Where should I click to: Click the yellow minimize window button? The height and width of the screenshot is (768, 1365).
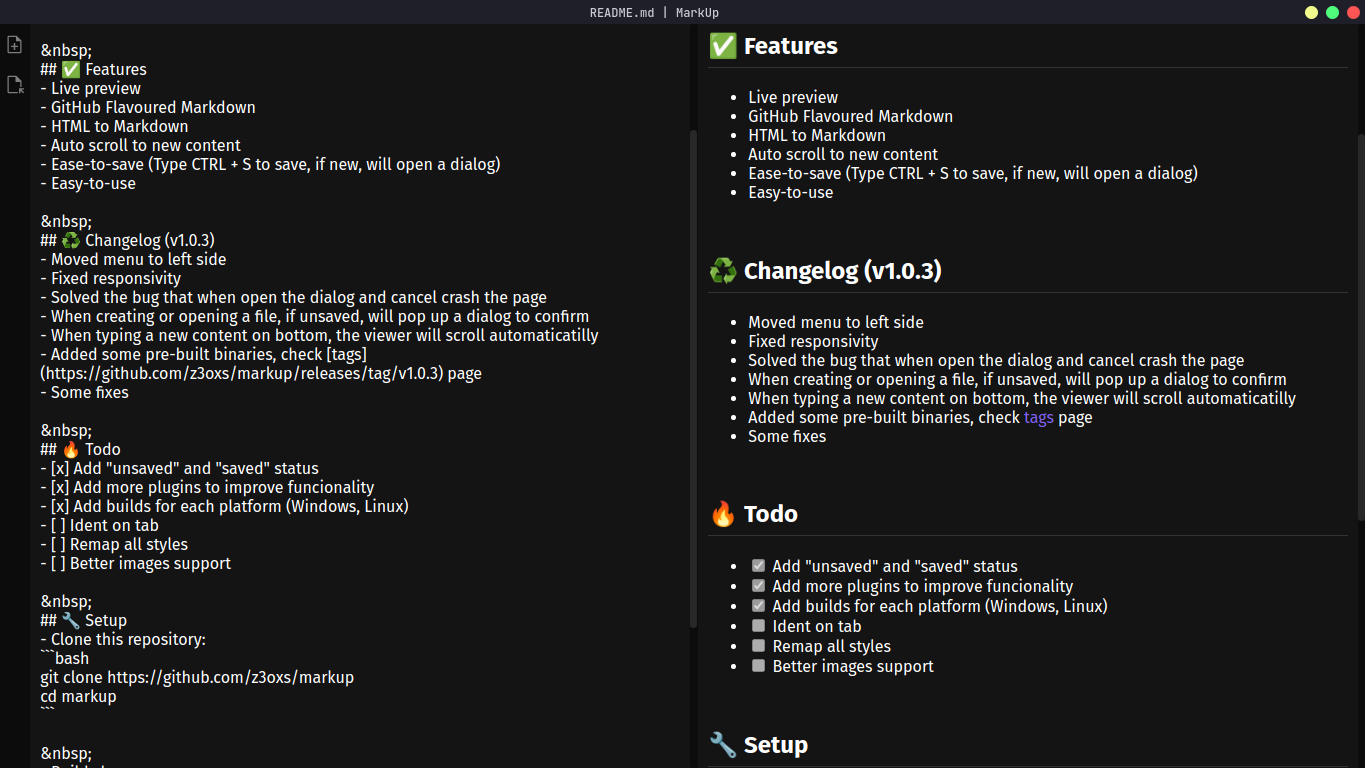[x=1311, y=12]
